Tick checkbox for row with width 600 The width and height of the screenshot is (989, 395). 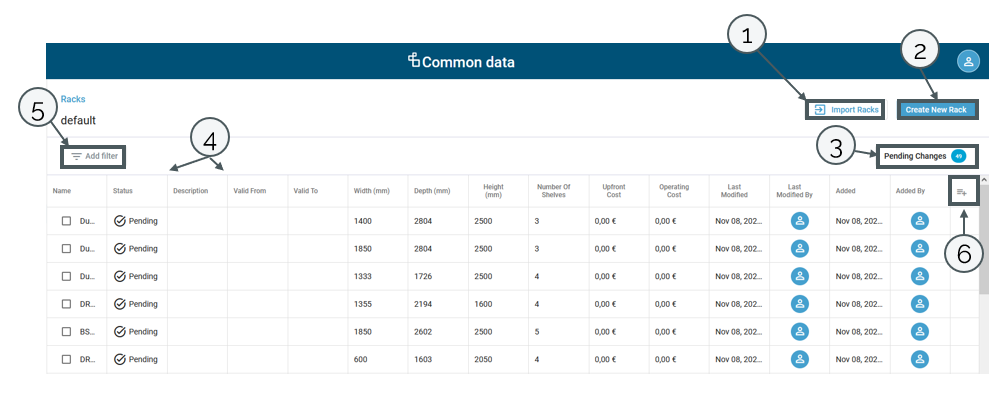coord(66,359)
